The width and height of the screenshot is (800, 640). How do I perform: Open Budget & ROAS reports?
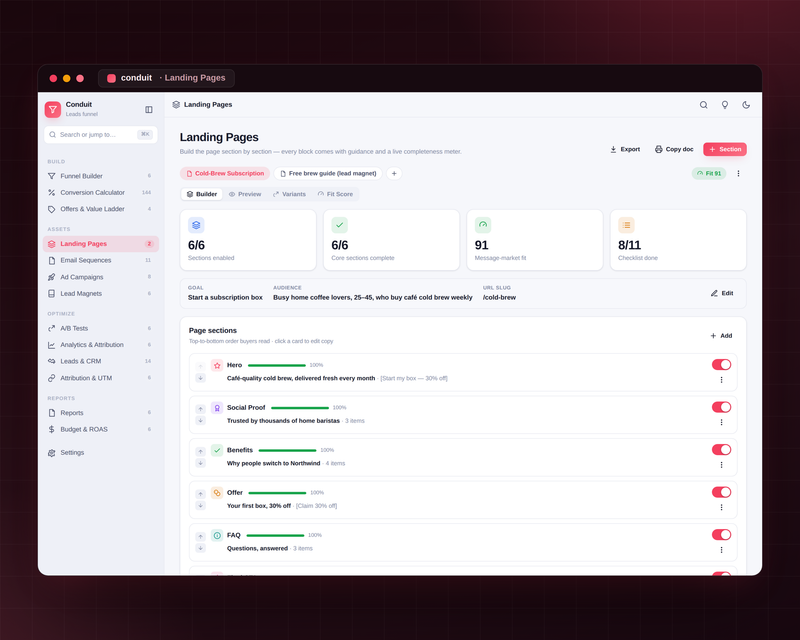click(x=101, y=429)
